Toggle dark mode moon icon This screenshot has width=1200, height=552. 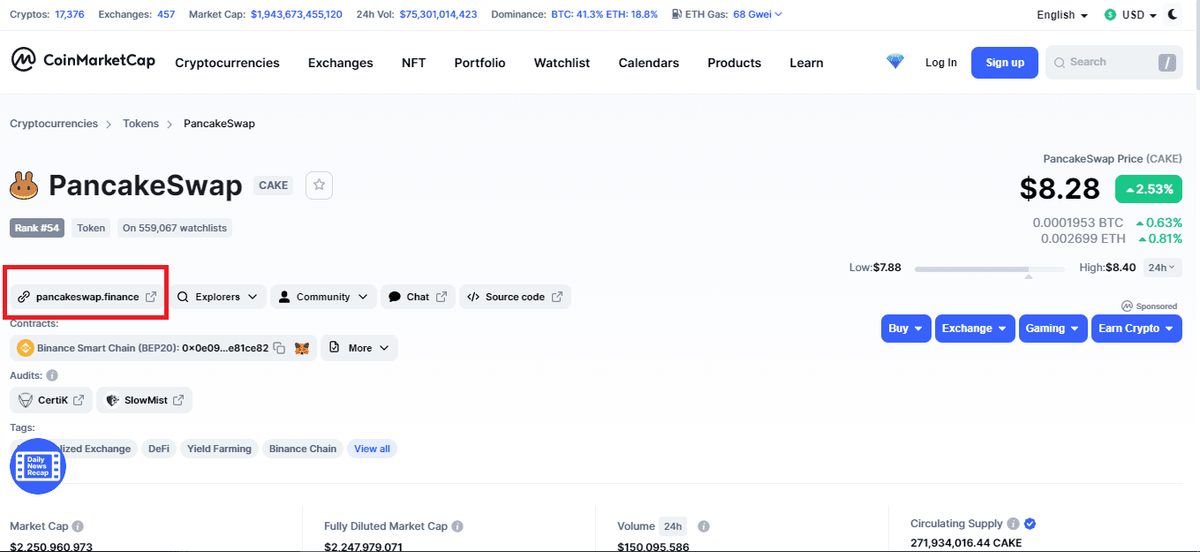1173,15
